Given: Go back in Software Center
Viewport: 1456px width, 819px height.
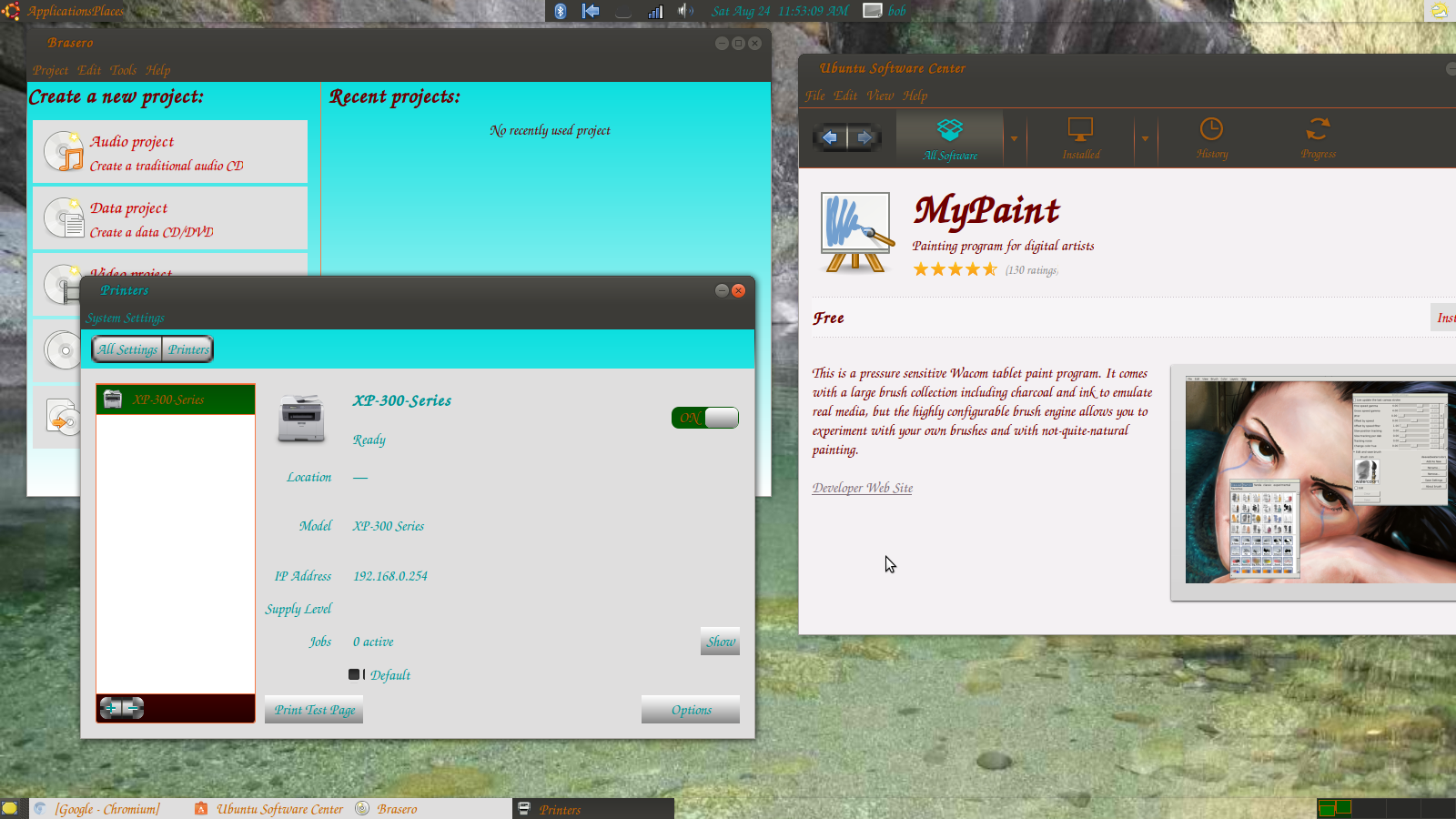Looking at the screenshot, I should click(829, 137).
